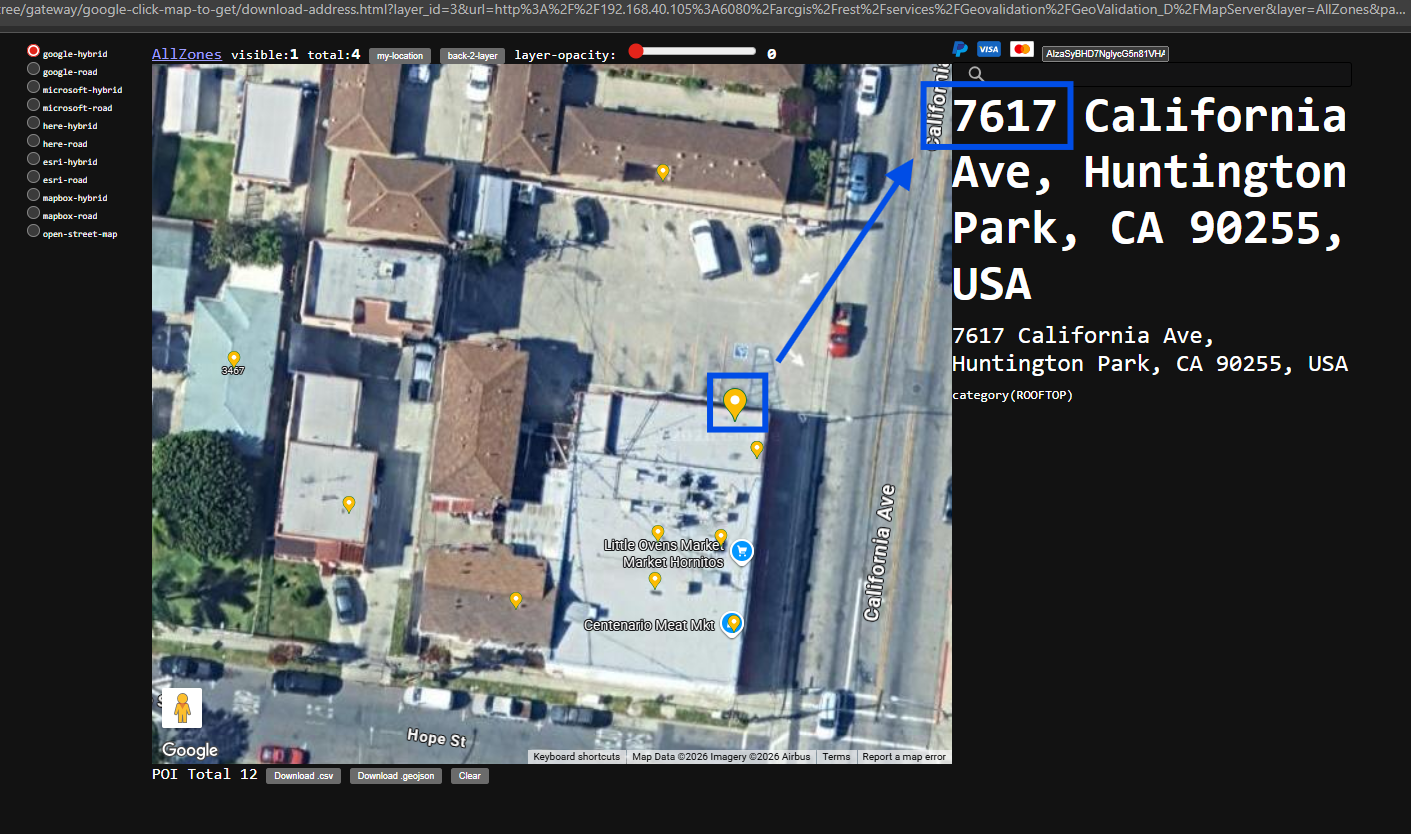Click the Street View pegman icon
Screen dimensions: 1411x834
pyautogui.click(x=182, y=708)
